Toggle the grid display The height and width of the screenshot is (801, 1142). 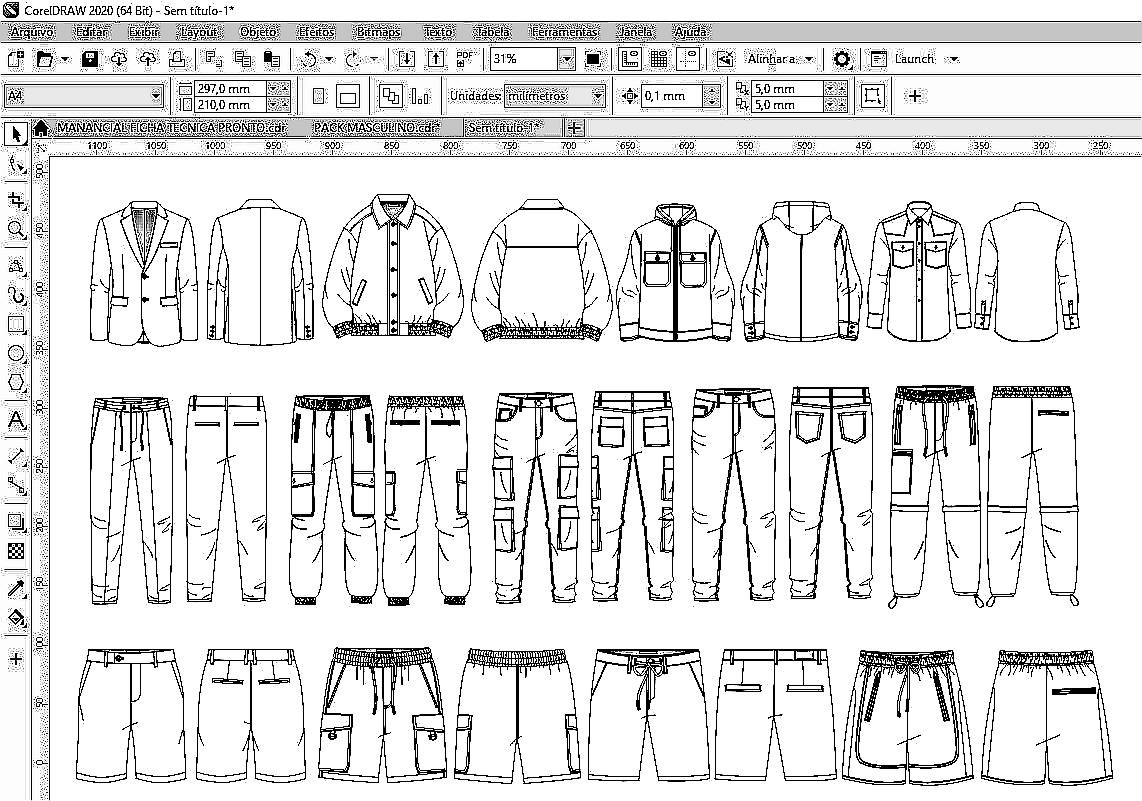pyautogui.click(x=658, y=59)
